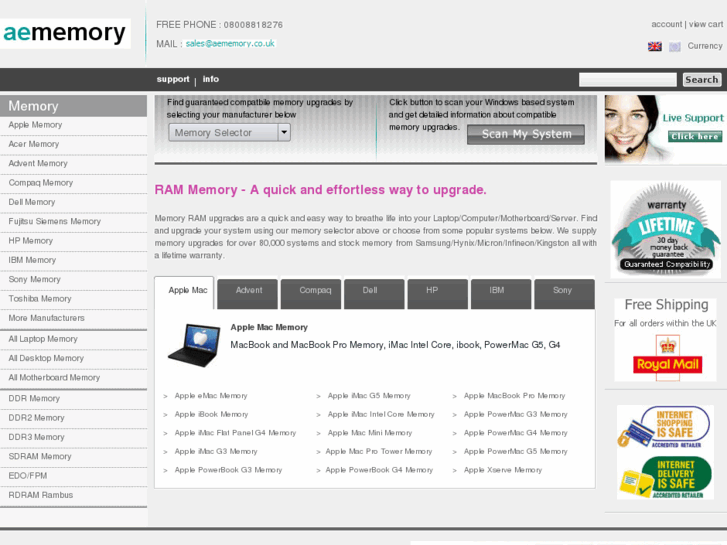727x545 pixels.
Task: Open SDRAM Memory sidebar link
Action: click(x=40, y=457)
